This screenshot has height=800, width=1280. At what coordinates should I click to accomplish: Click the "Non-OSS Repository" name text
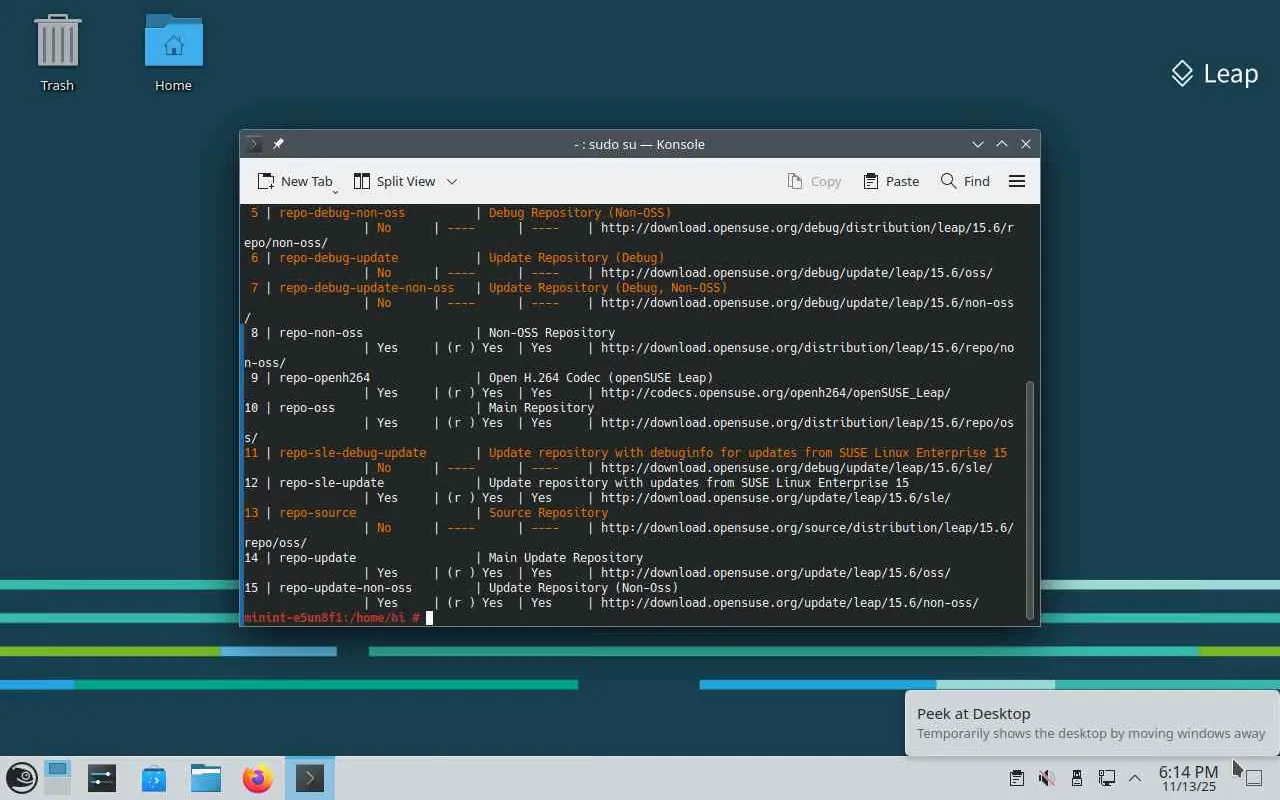(x=552, y=333)
